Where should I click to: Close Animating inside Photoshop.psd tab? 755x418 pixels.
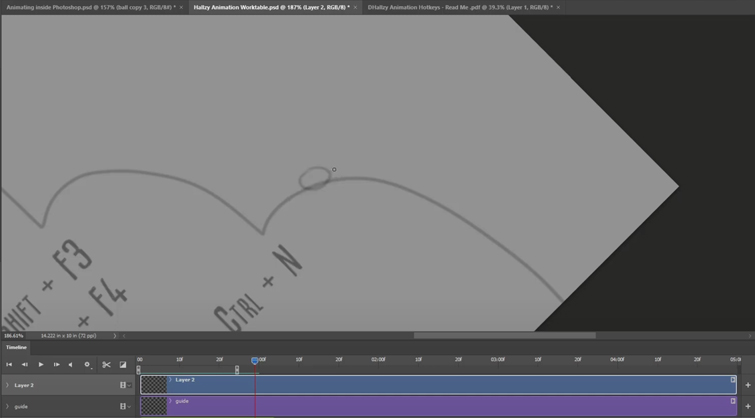(x=181, y=7)
